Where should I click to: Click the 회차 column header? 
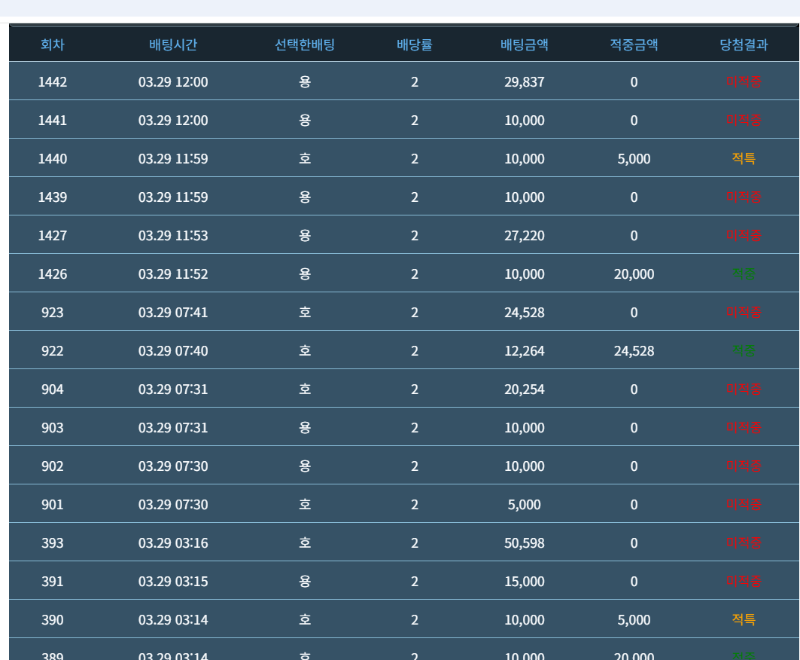(52, 45)
